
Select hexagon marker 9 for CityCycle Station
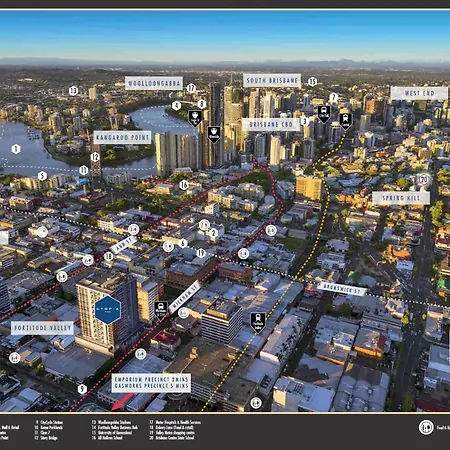click(82, 389)
